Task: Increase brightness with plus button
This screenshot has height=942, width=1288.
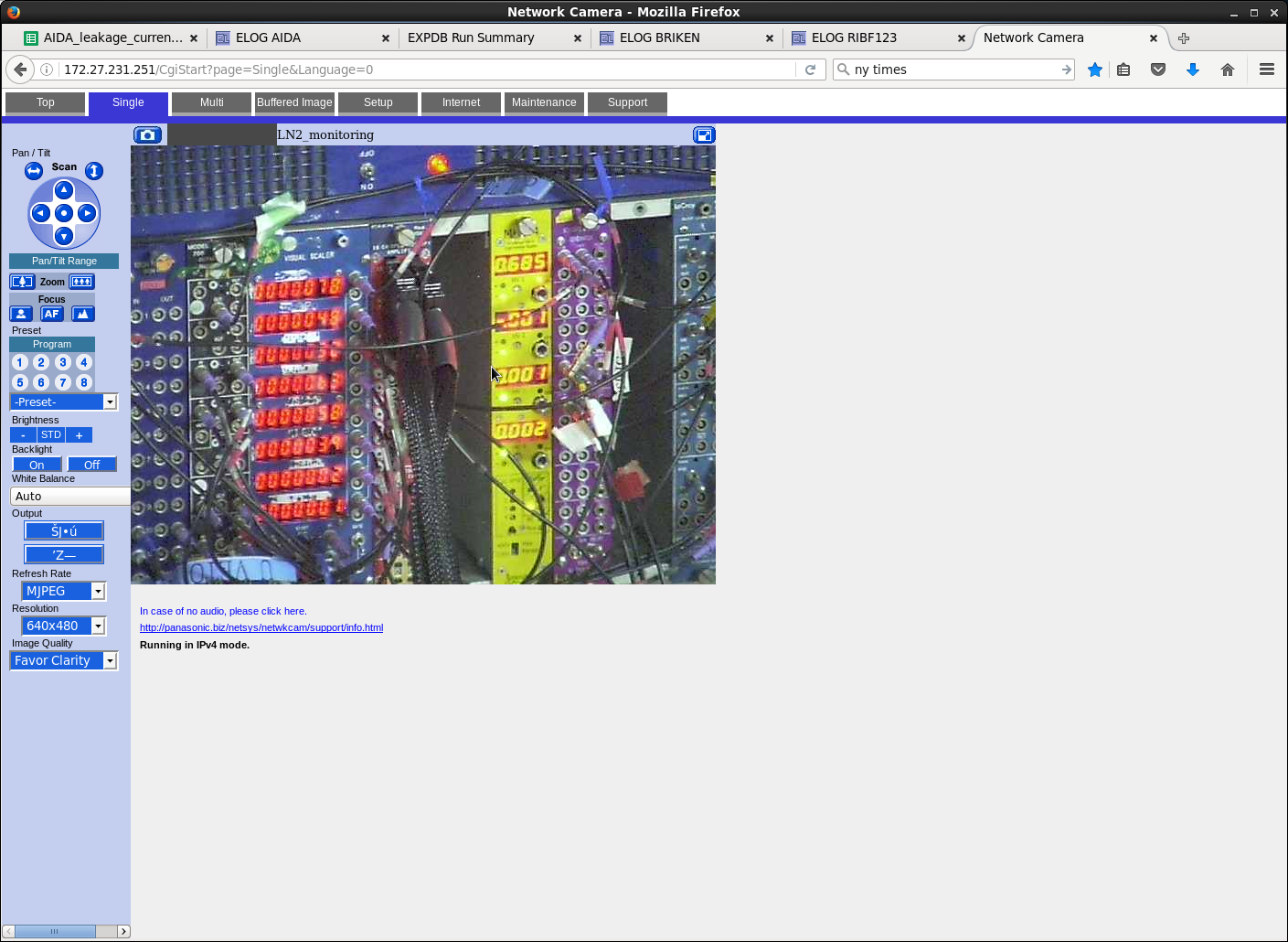Action: click(79, 435)
